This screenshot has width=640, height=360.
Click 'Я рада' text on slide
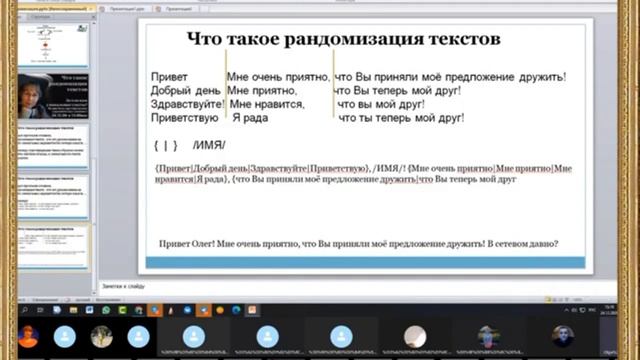pos(250,118)
